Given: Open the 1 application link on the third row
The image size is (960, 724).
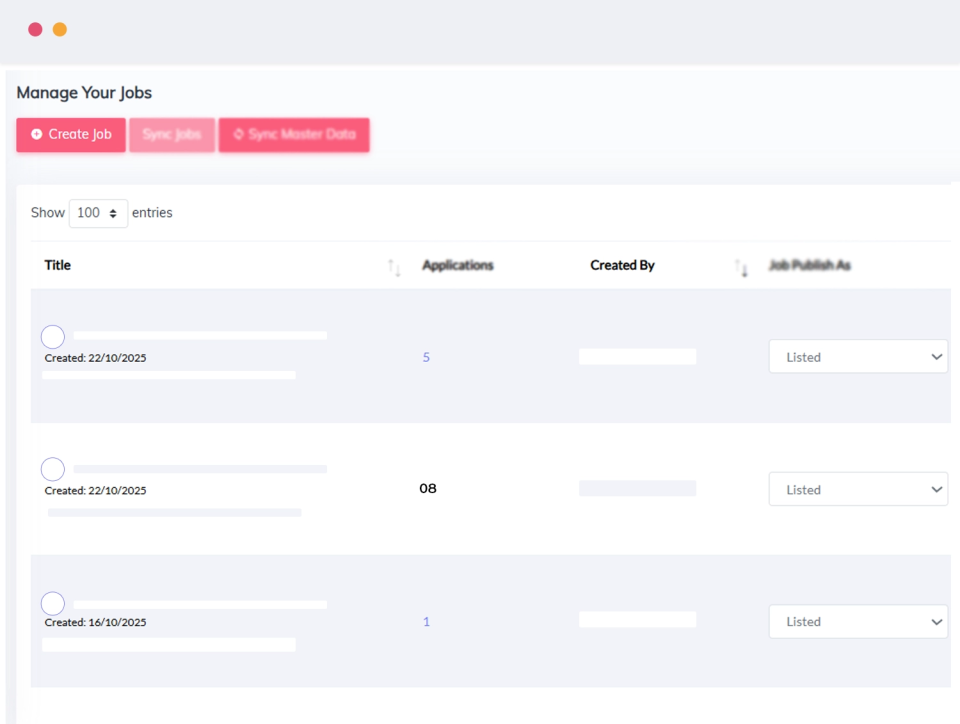Looking at the screenshot, I should 426,621.
